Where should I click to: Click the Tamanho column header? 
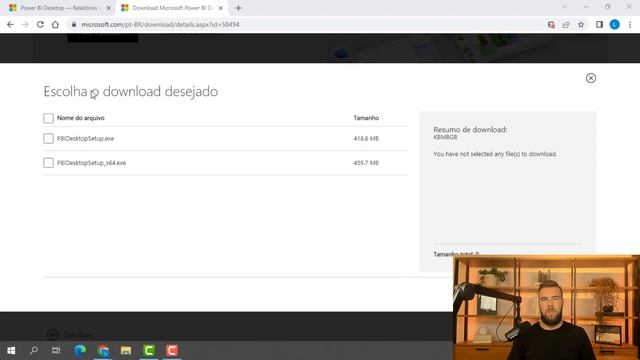[366, 118]
